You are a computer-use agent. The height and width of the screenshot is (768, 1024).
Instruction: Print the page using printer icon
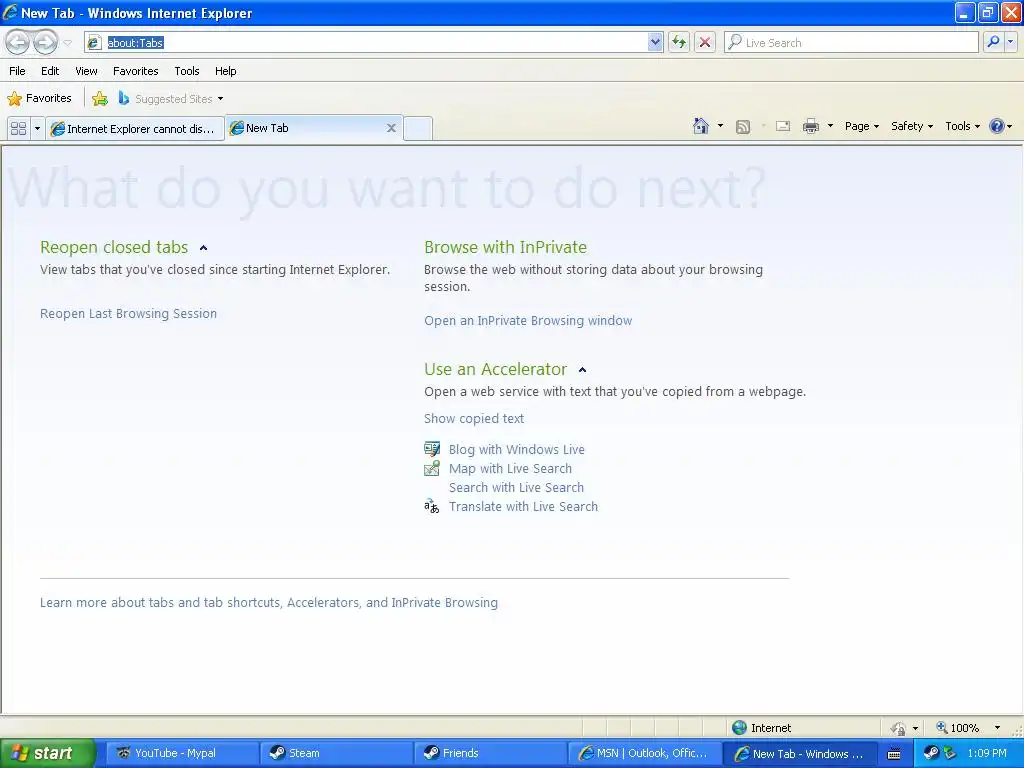(810, 127)
